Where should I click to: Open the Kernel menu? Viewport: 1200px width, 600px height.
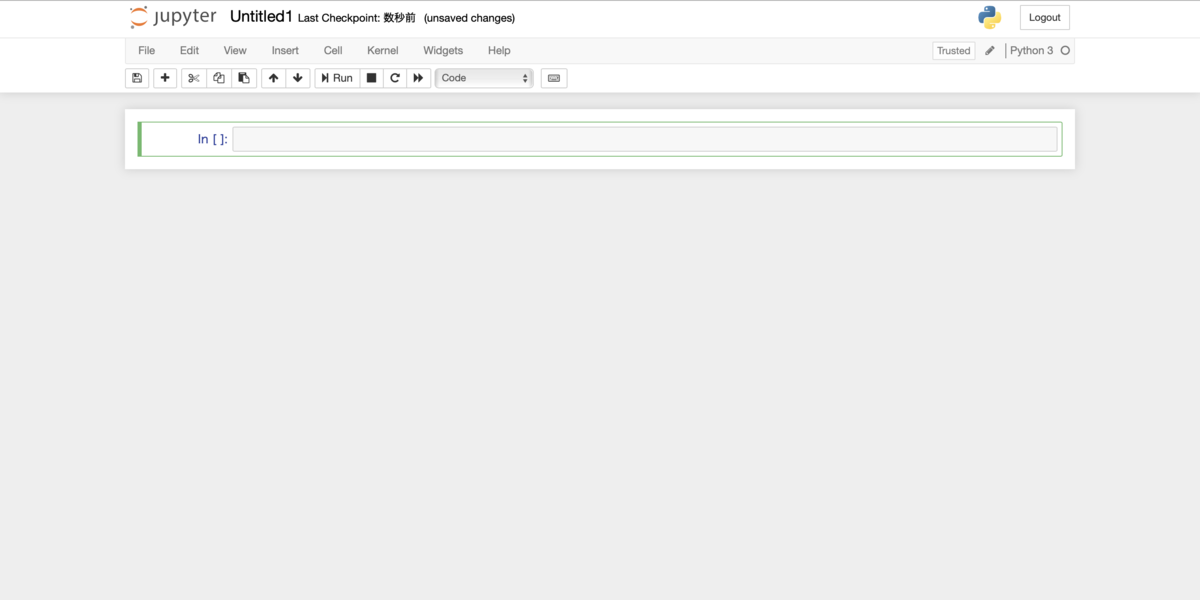pyautogui.click(x=383, y=50)
